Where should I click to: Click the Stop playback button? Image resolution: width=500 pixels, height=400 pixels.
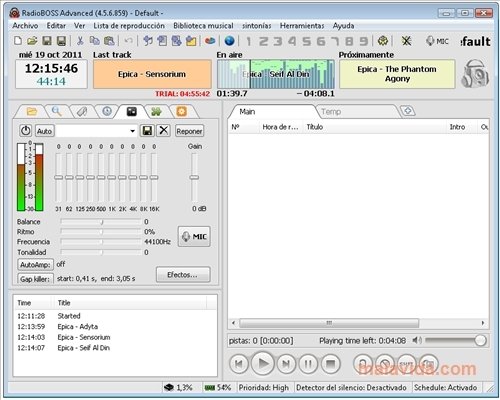click(x=331, y=364)
